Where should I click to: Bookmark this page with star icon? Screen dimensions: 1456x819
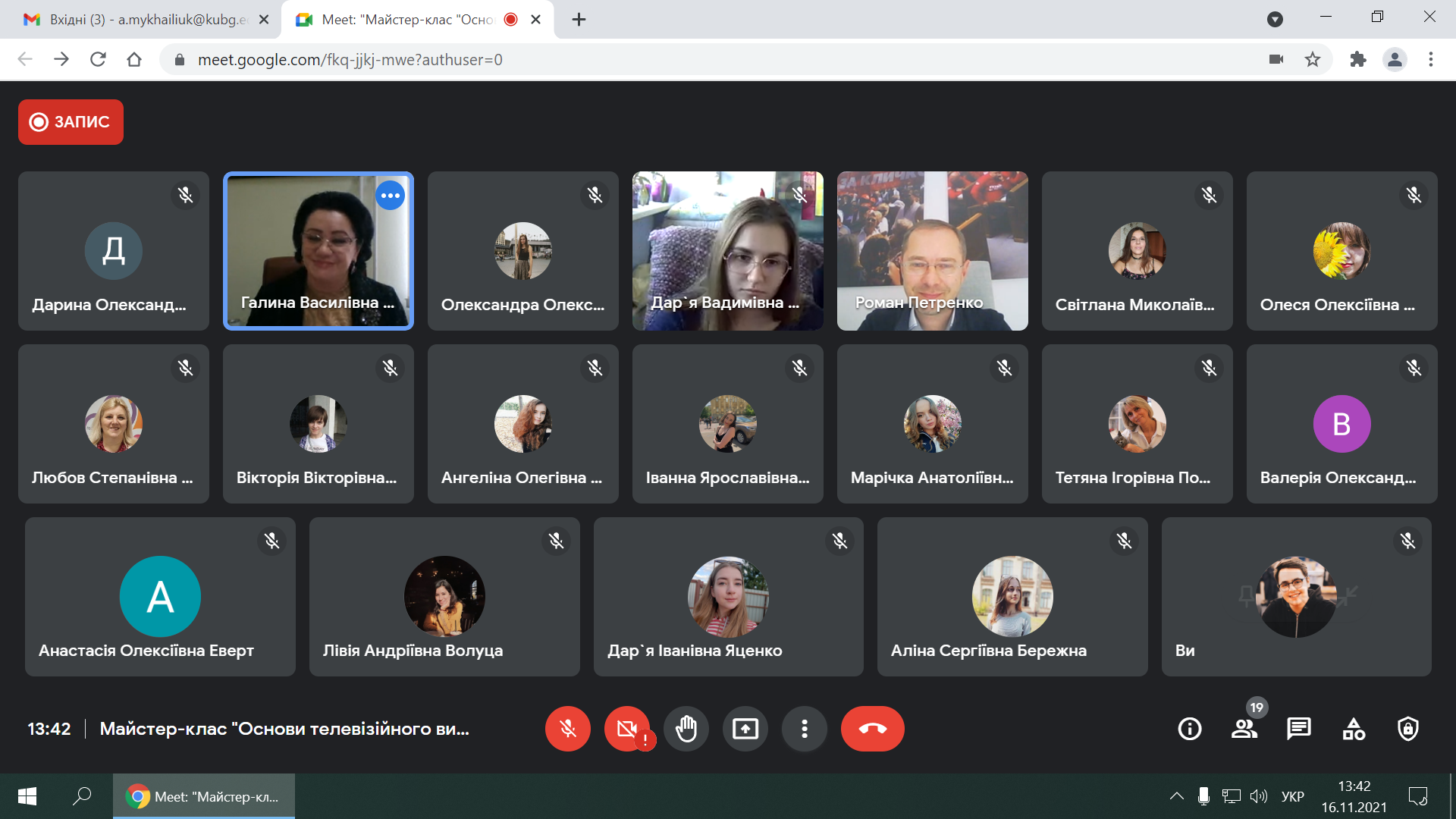pyautogui.click(x=1313, y=59)
